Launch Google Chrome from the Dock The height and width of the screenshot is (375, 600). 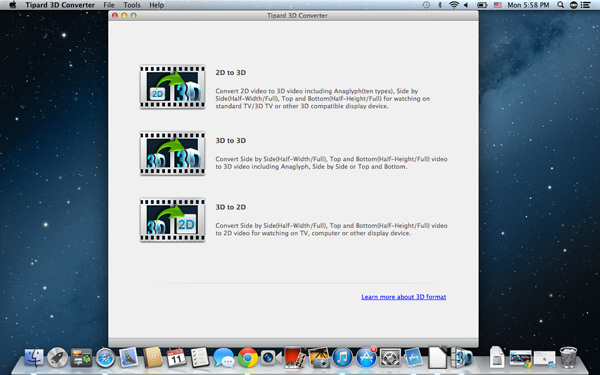click(x=248, y=358)
